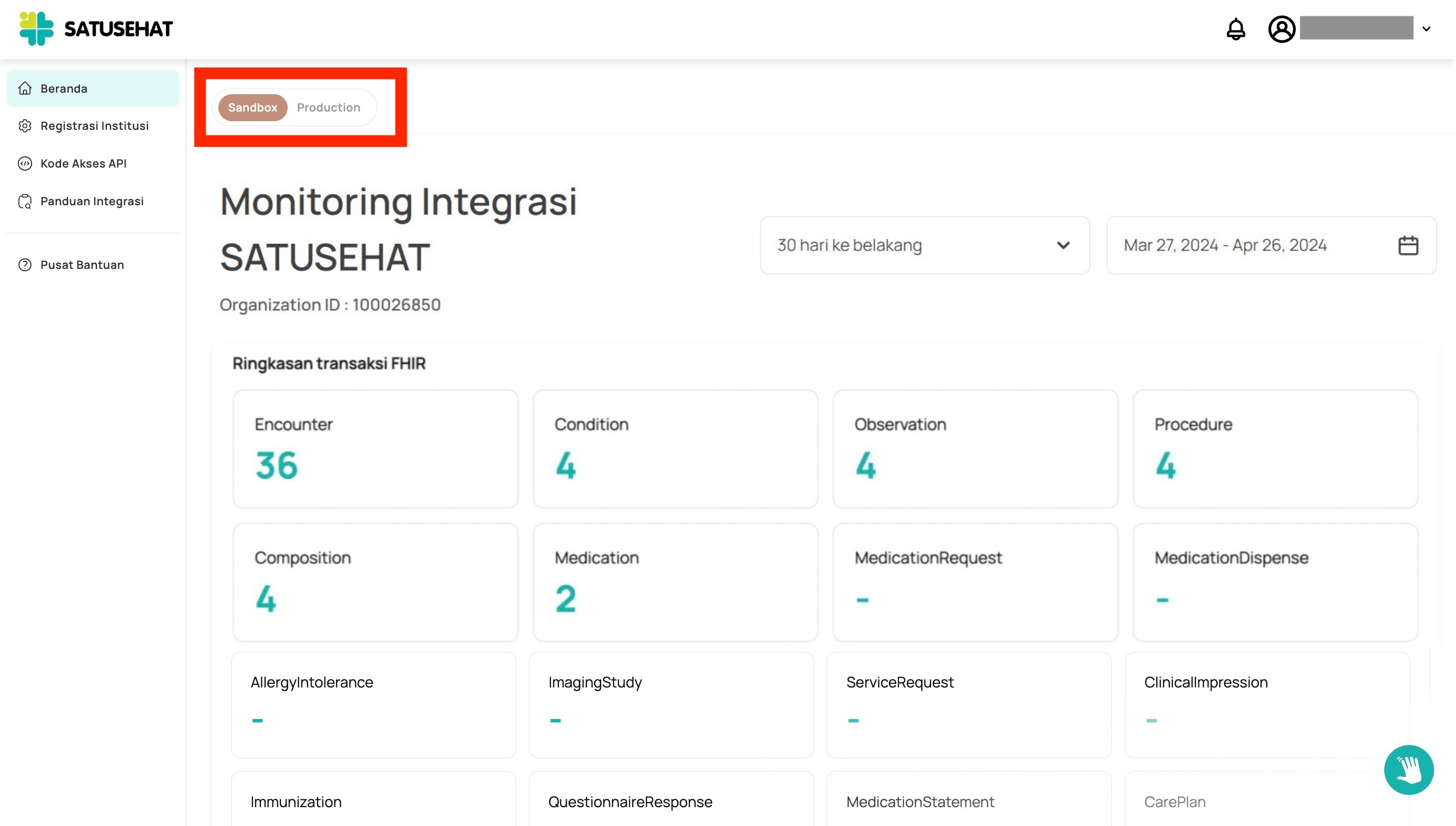
Task: Open the Encounter card showing 36
Action: point(375,449)
